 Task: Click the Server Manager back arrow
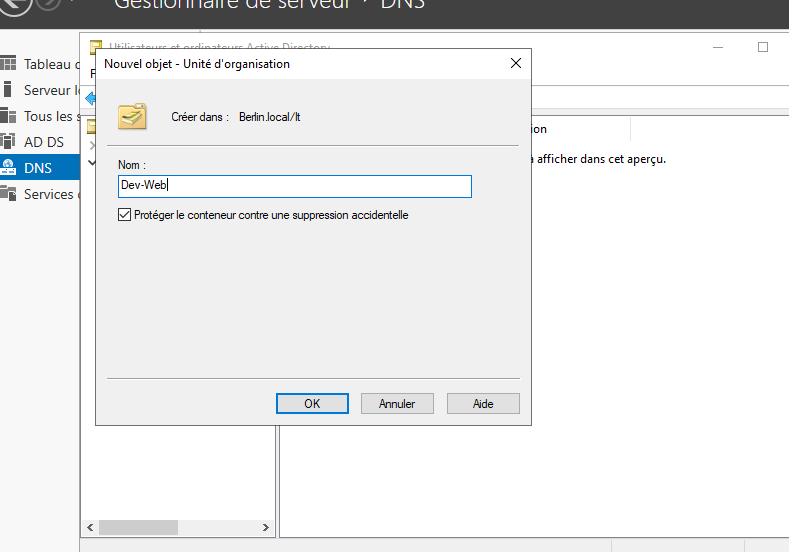point(12,5)
